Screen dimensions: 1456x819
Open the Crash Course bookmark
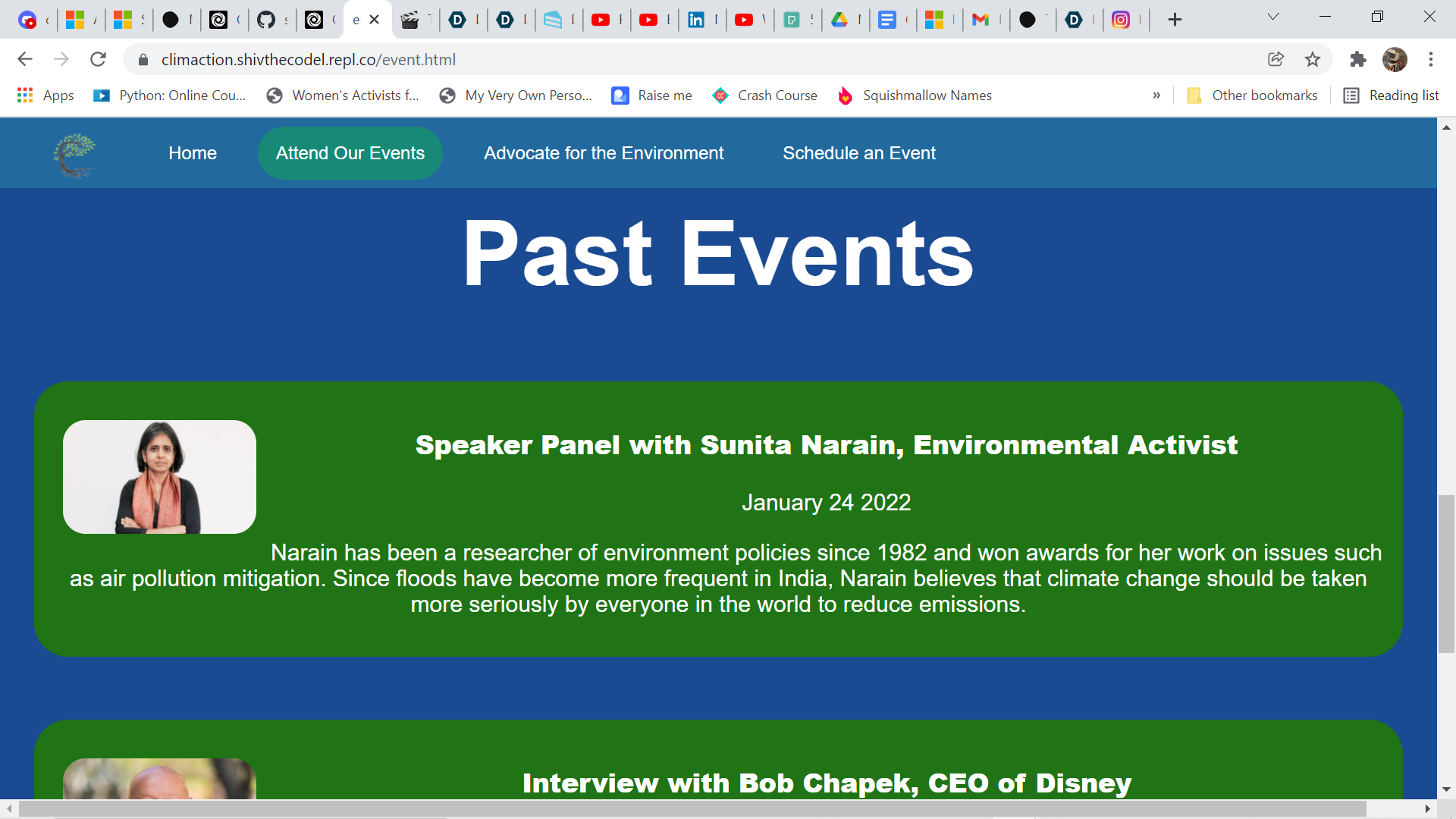click(764, 96)
